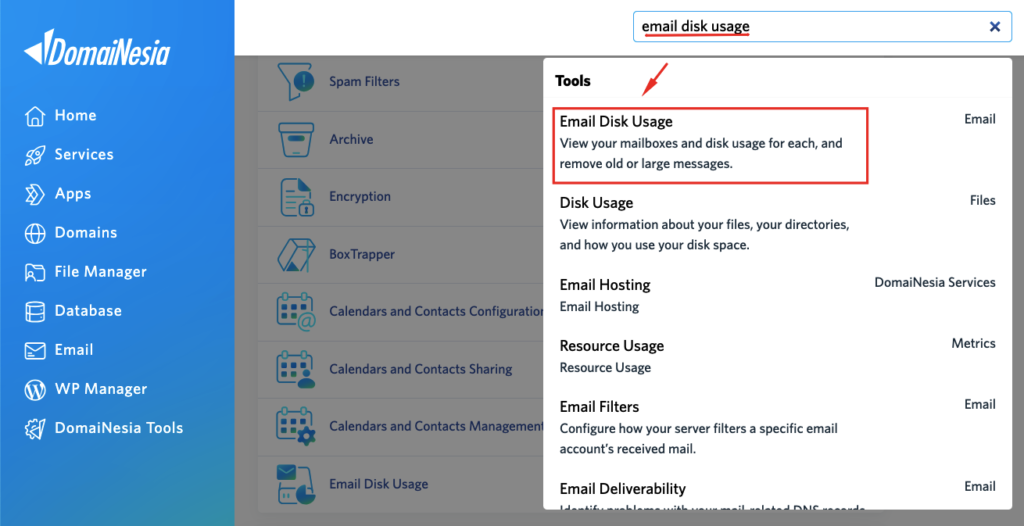The height and width of the screenshot is (526, 1024).
Task: Click the DomaiNesia logo
Action: (97, 47)
